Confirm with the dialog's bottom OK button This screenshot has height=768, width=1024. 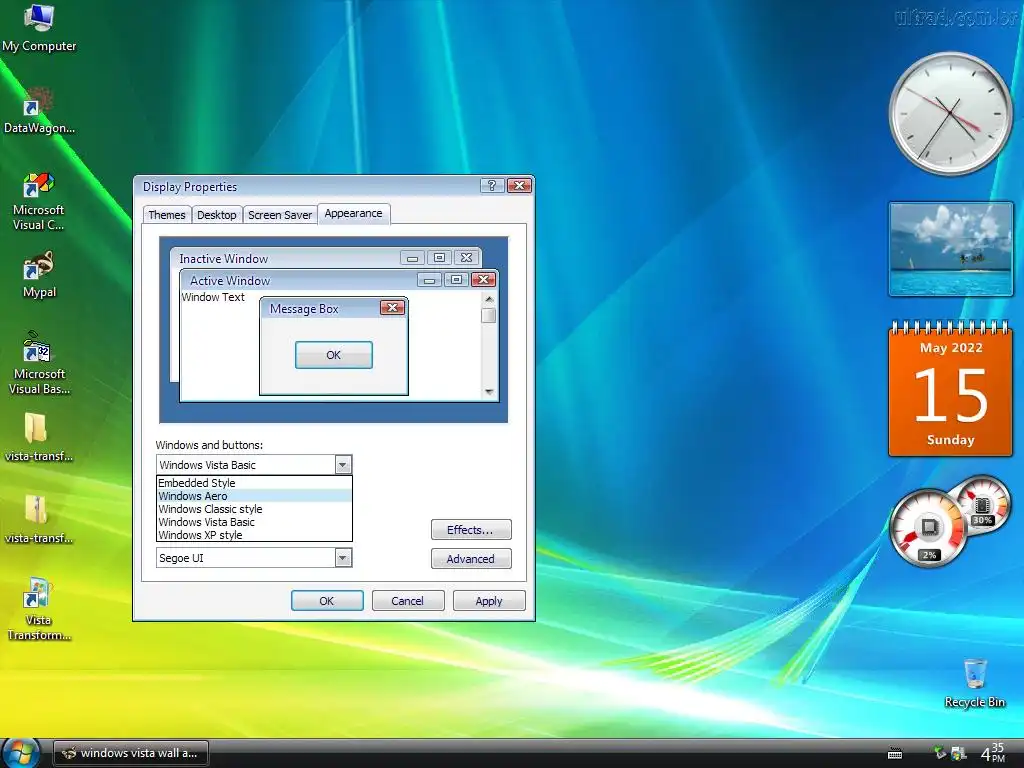click(x=327, y=601)
